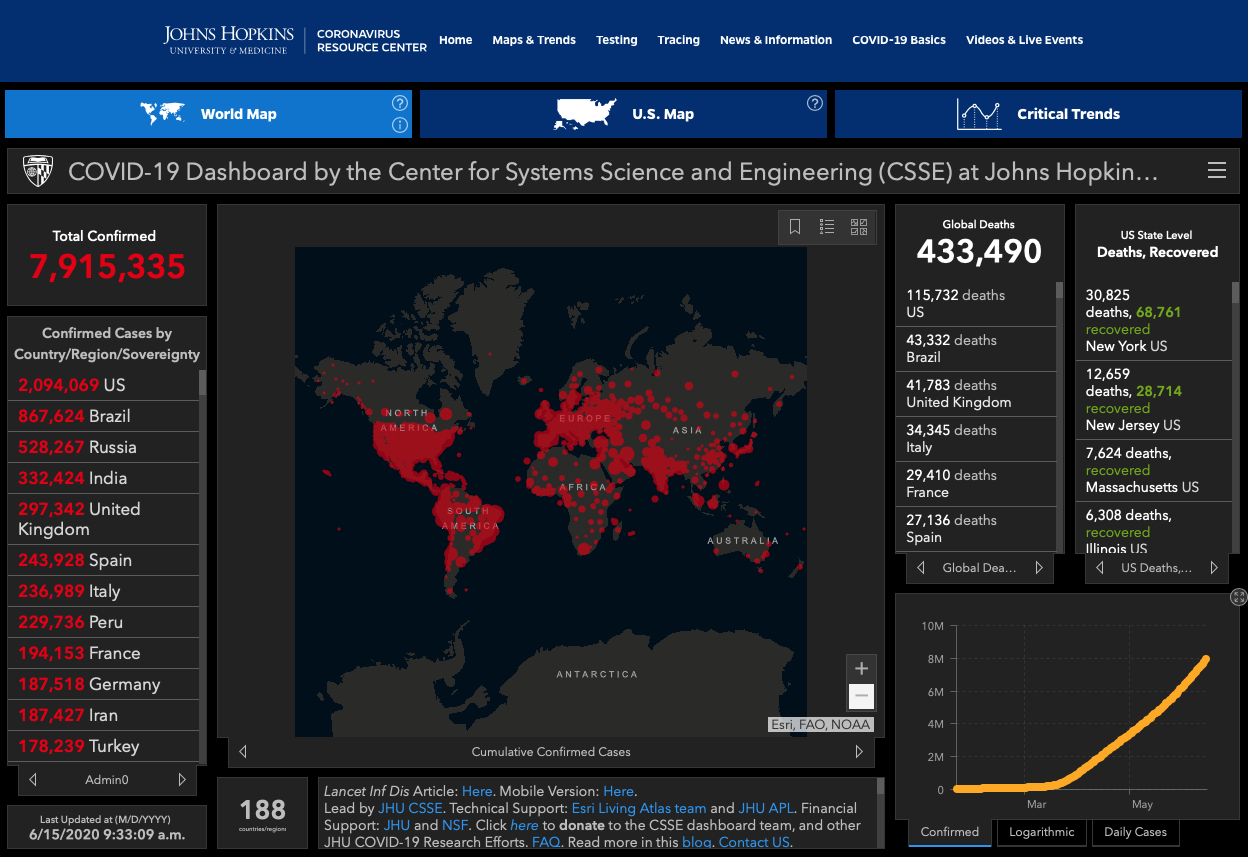Viewport: 1248px width, 857px height.
Task: Click the confirmed cases list scrollbar
Action: click(x=203, y=383)
